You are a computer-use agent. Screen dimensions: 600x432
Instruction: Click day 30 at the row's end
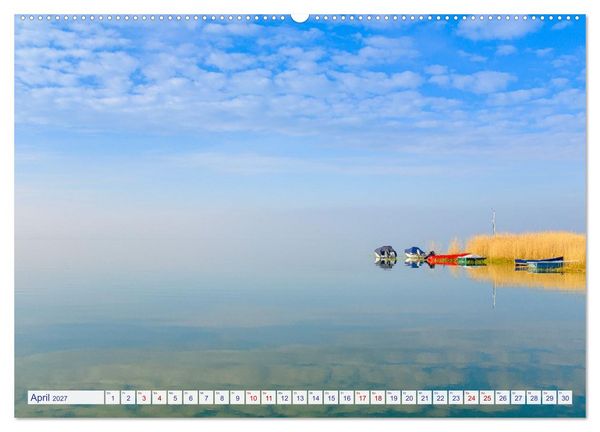565,397
